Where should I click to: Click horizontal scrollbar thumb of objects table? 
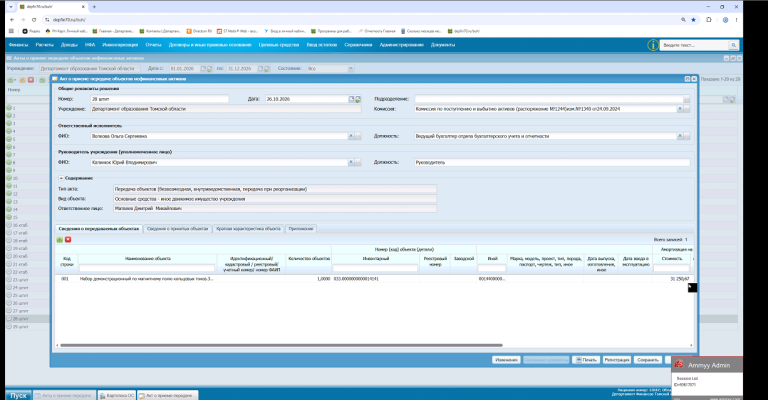click(x=281, y=345)
